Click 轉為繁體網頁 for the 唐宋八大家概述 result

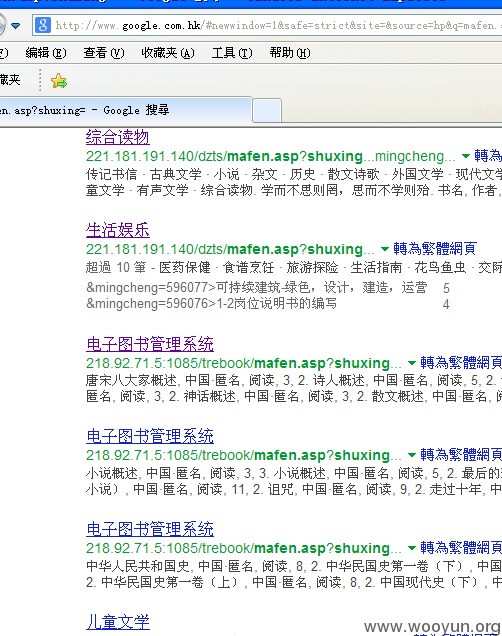(461, 362)
